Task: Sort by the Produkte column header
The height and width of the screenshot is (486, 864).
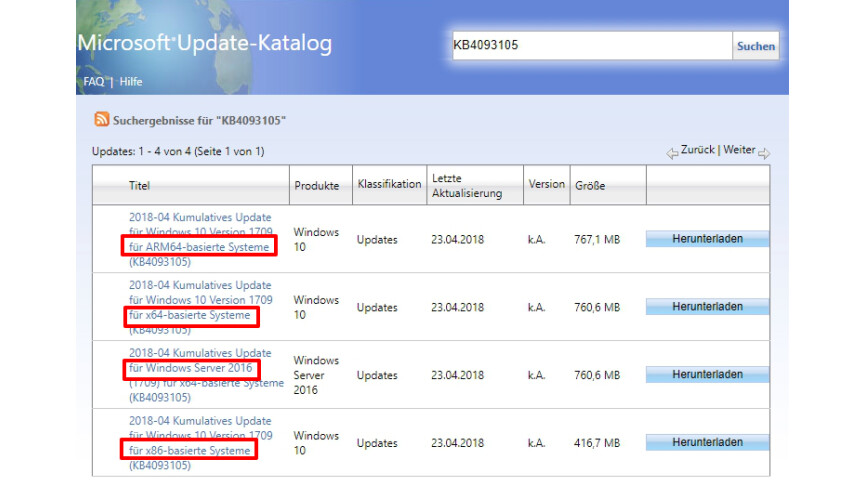Action: click(317, 186)
